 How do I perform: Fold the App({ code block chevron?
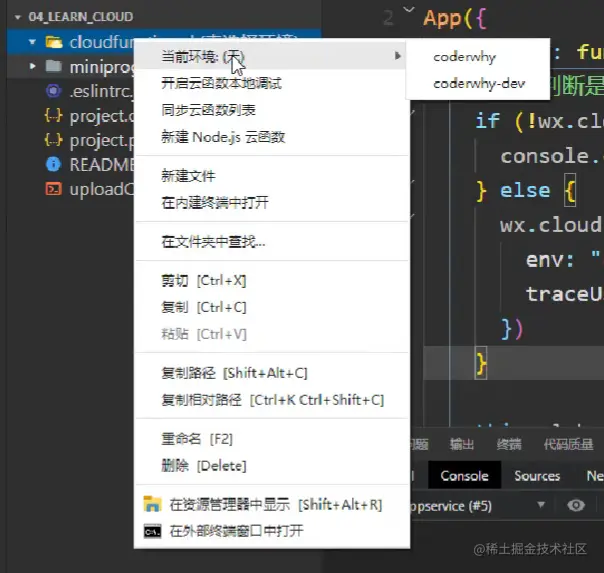pyautogui.click(x=409, y=9)
